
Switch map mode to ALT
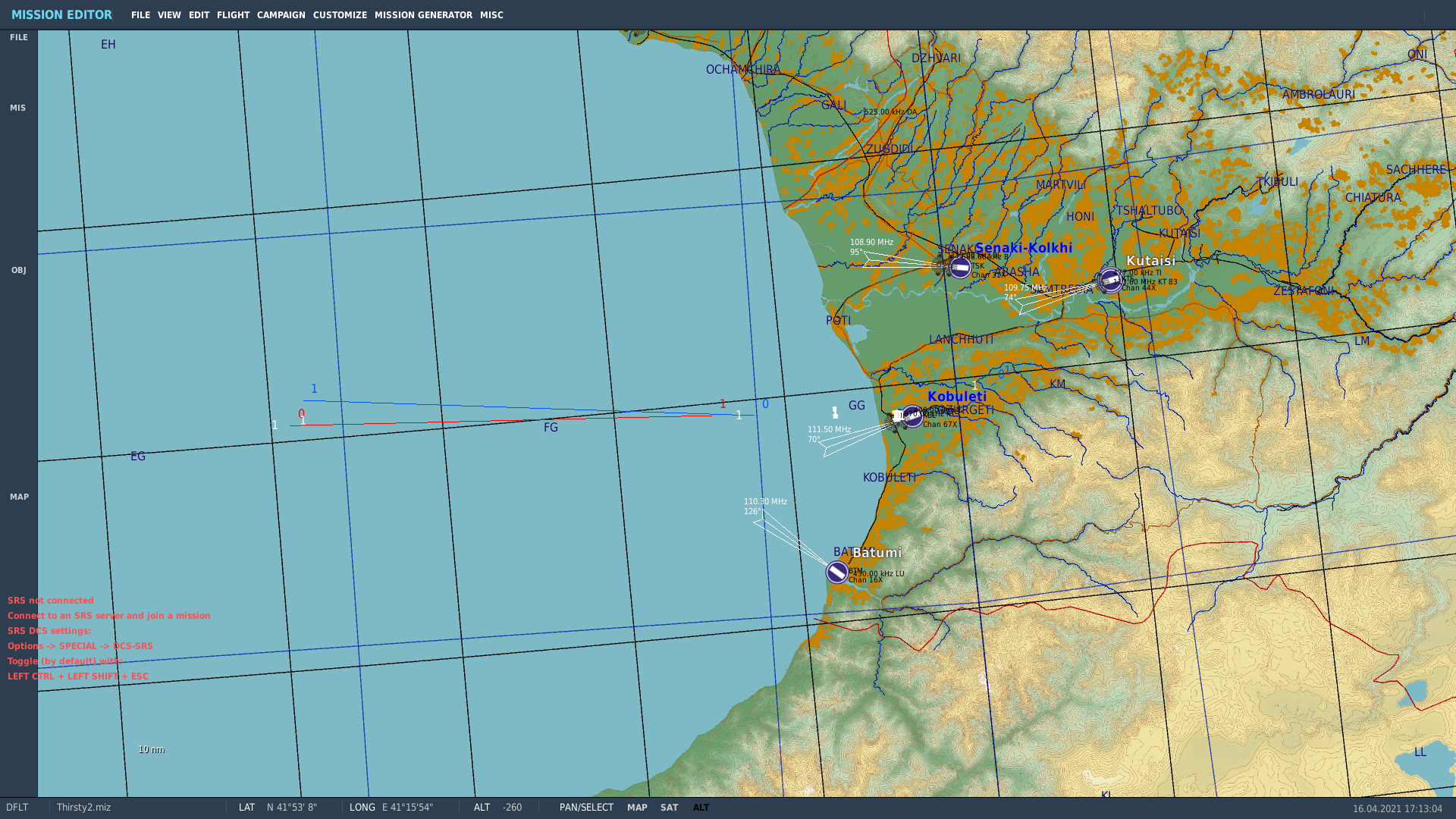[x=701, y=808]
